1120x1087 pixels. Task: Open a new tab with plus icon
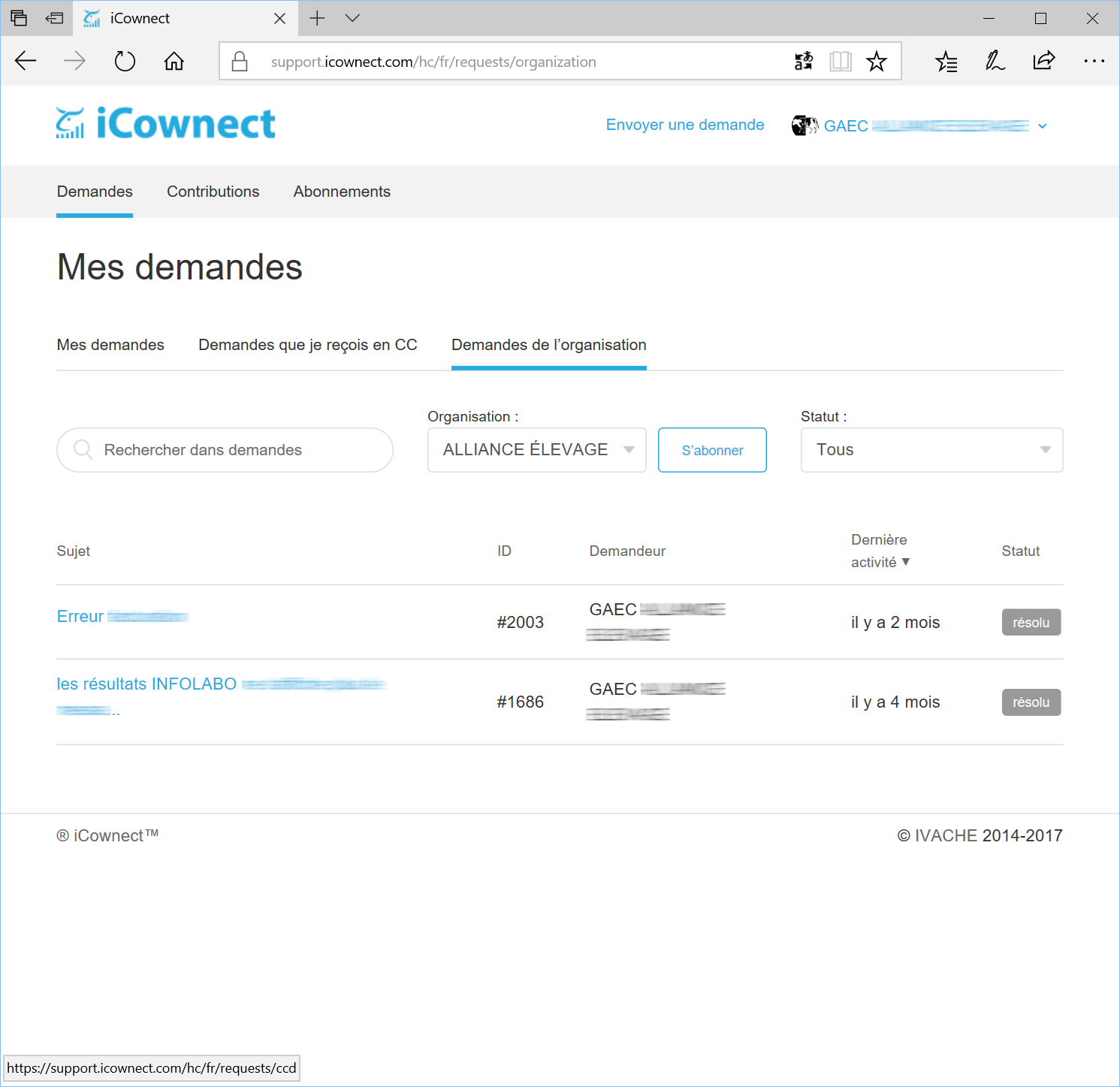click(x=317, y=18)
